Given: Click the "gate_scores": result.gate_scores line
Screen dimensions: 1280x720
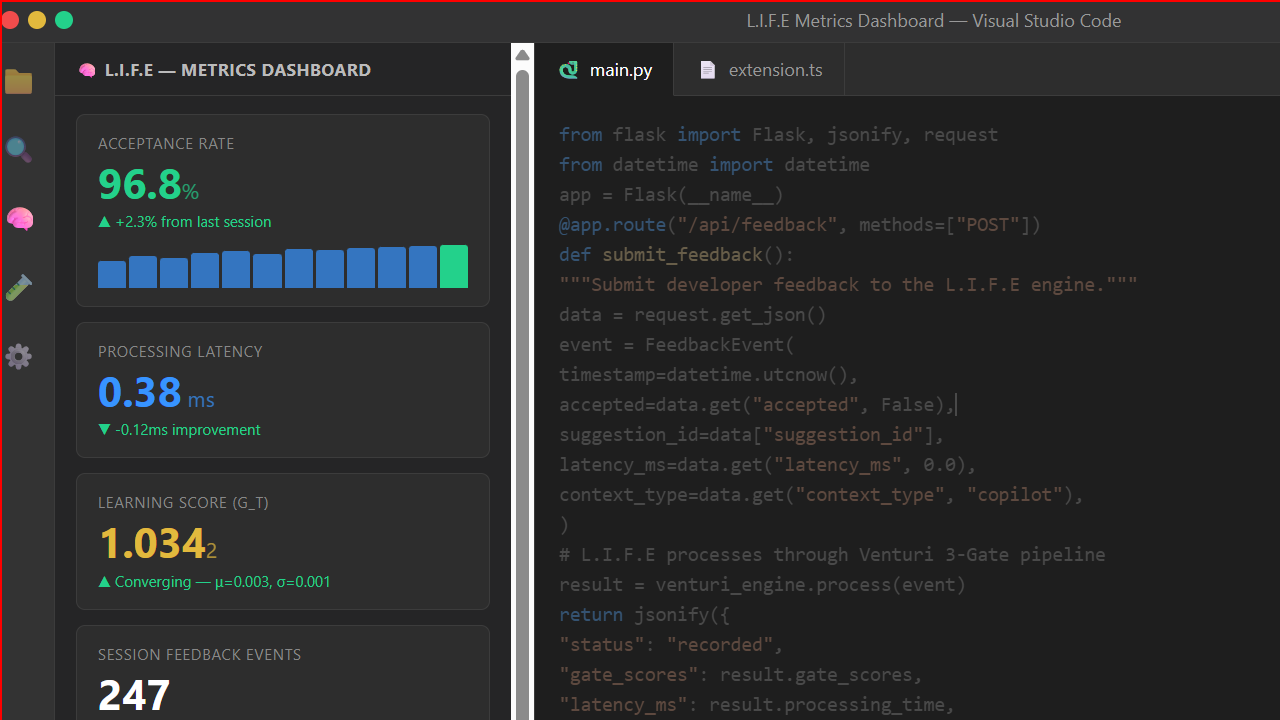Looking at the screenshot, I should pos(741,675).
